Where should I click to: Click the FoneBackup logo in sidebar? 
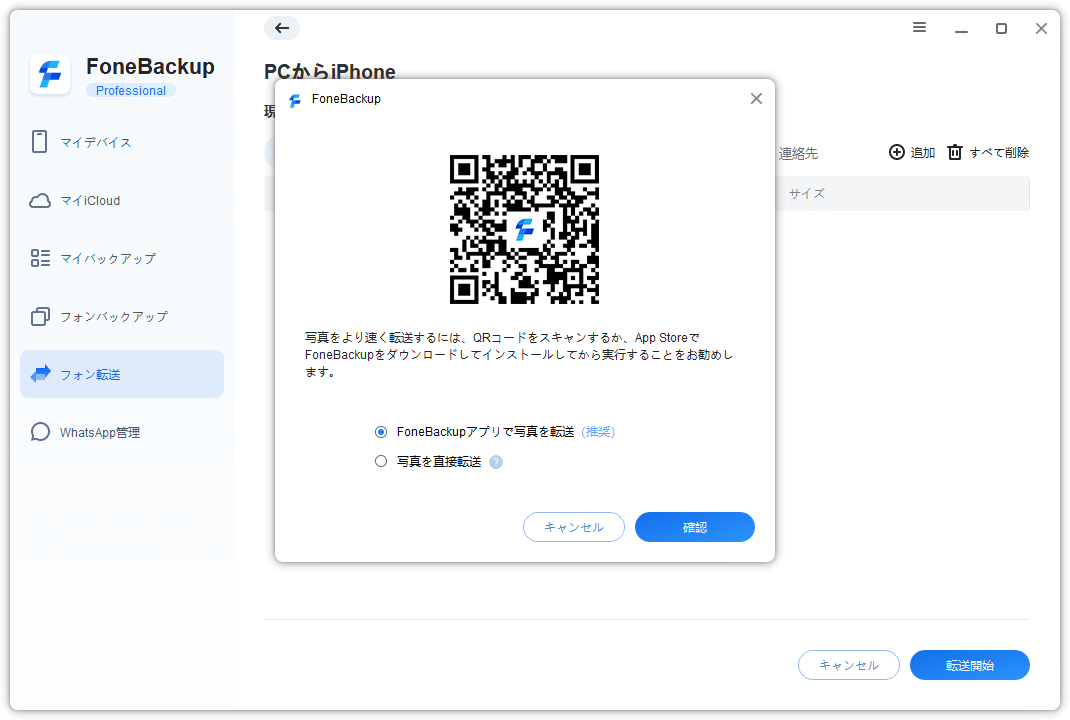click(x=50, y=74)
